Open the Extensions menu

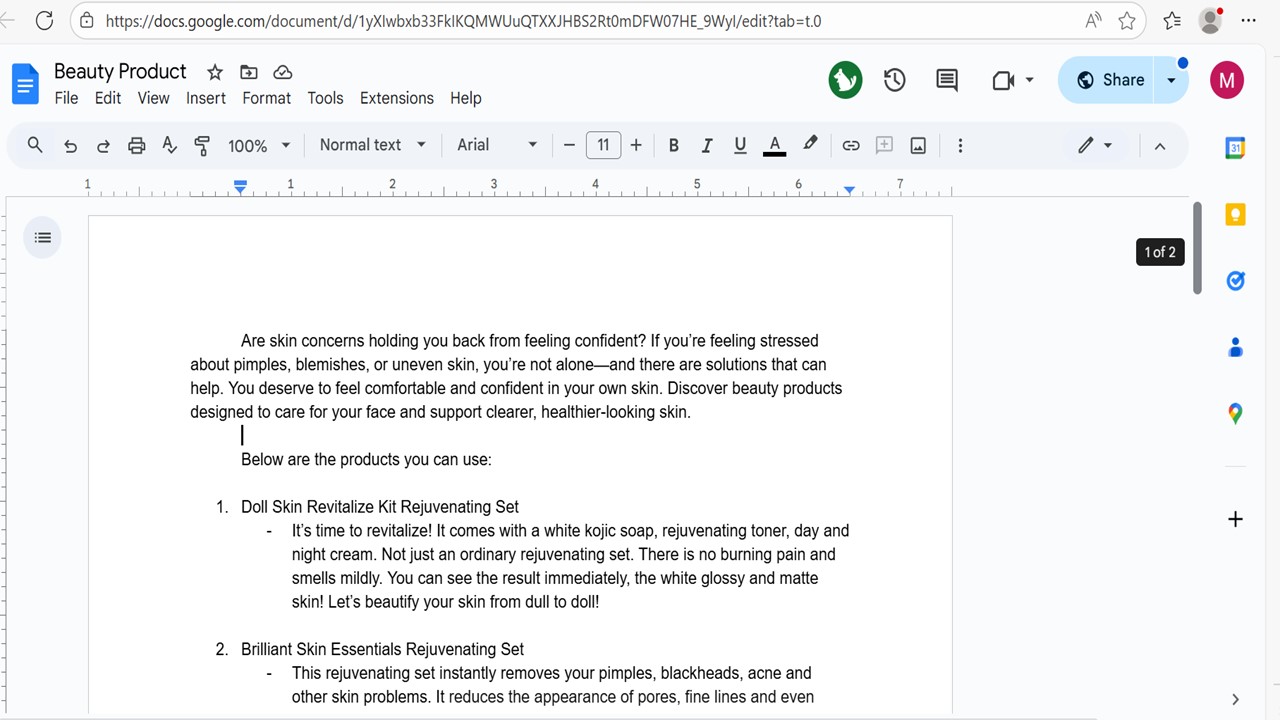coord(397,98)
